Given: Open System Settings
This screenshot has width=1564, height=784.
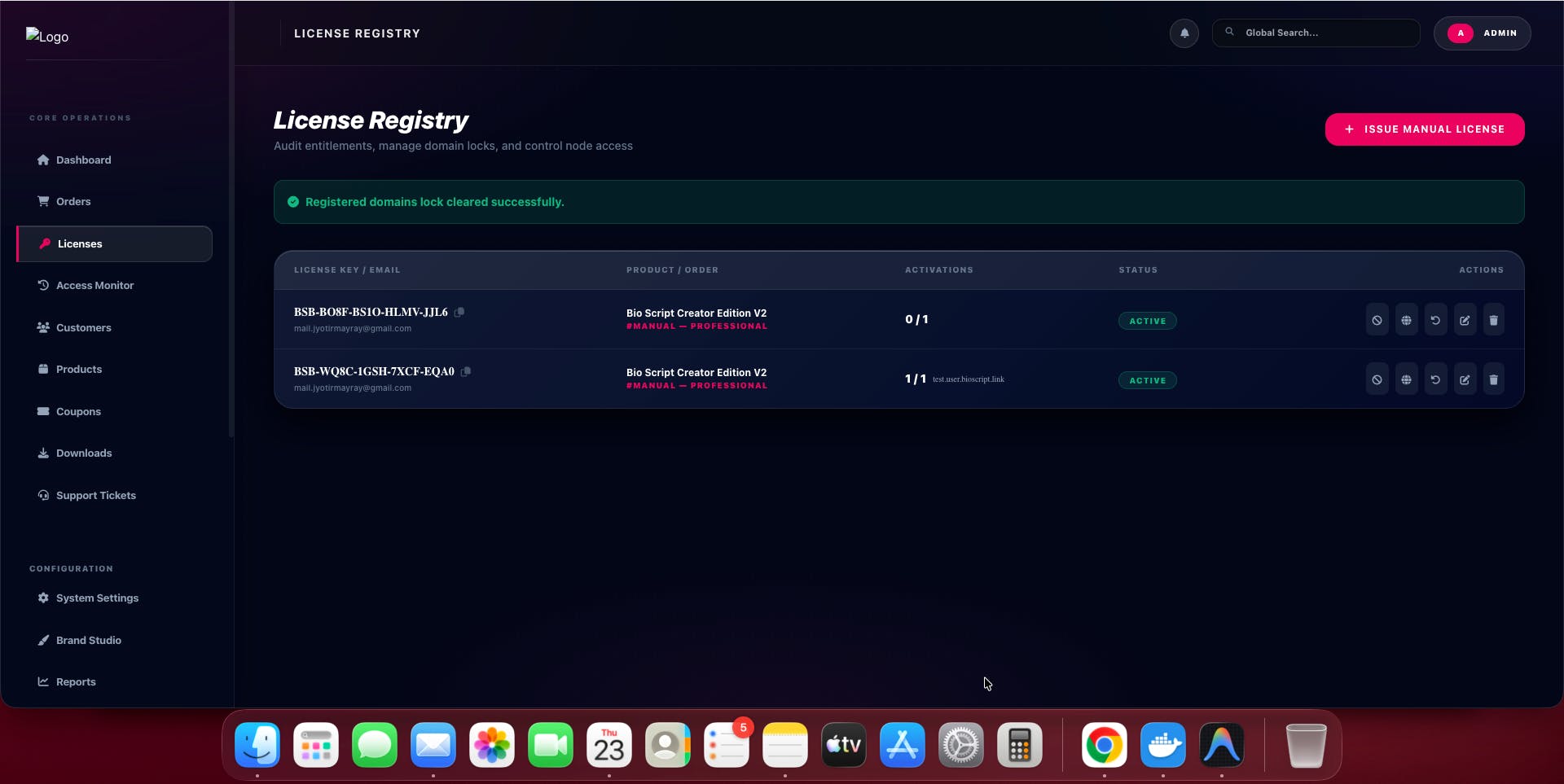Looking at the screenshot, I should tap(114, 598).
